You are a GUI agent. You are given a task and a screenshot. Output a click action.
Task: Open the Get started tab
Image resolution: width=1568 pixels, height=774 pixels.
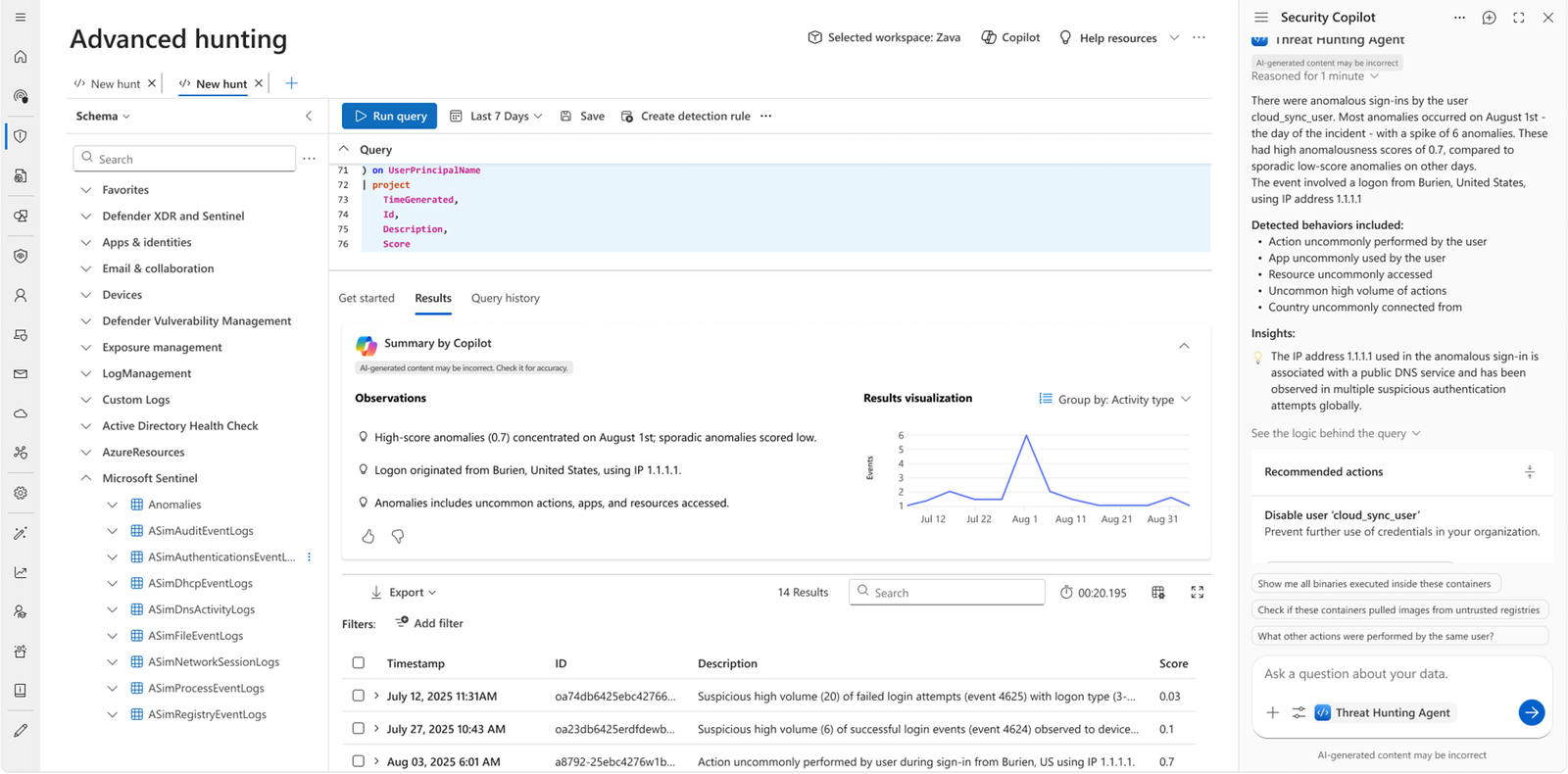[x=367, y=298]
